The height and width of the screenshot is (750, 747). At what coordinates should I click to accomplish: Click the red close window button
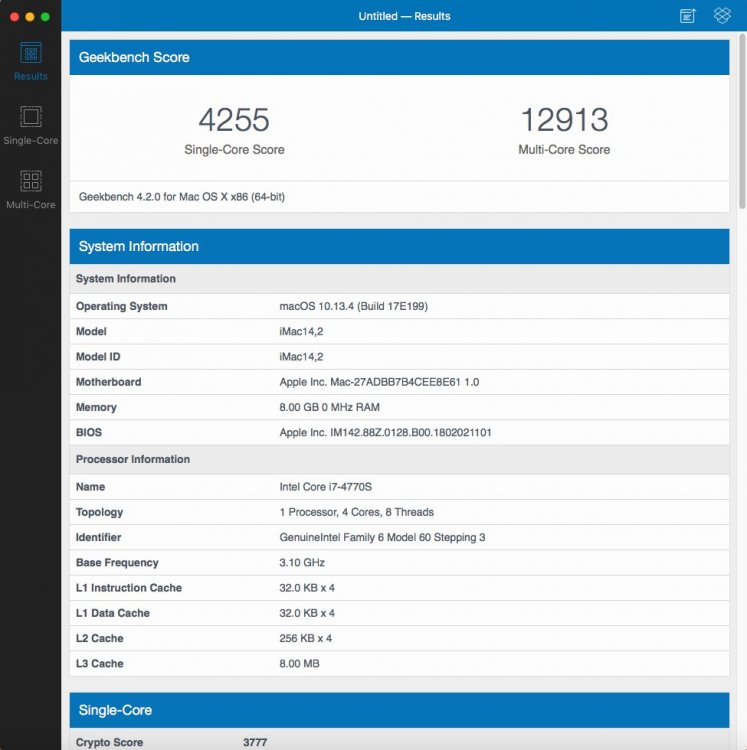tap(14, 17)
